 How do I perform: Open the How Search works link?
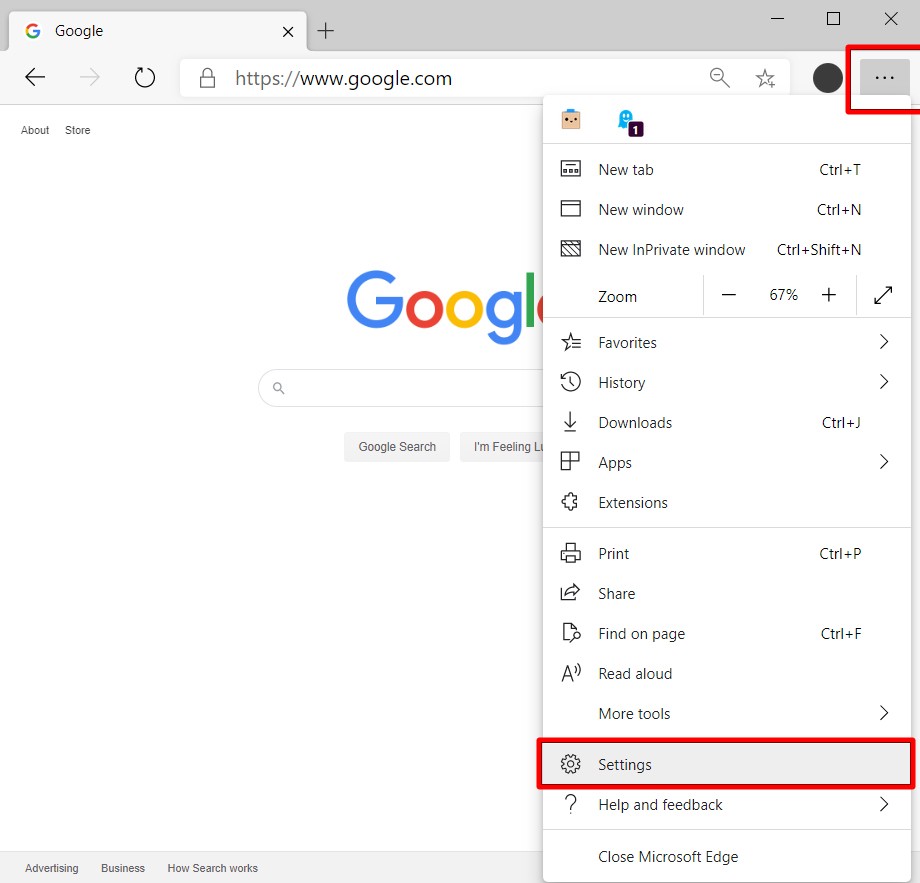[212, 868]
